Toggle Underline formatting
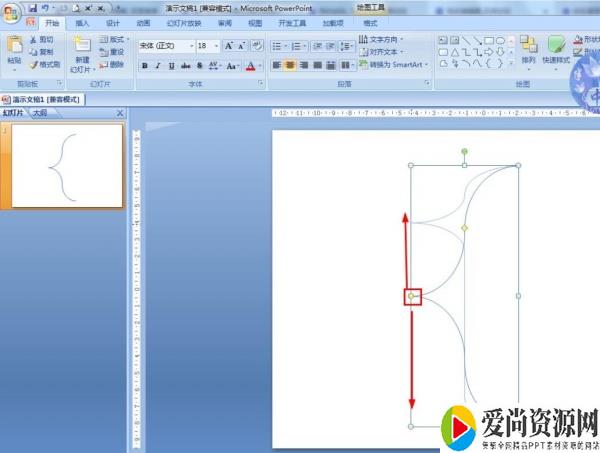This screenshot has width=600, height=453. point(171,66)
